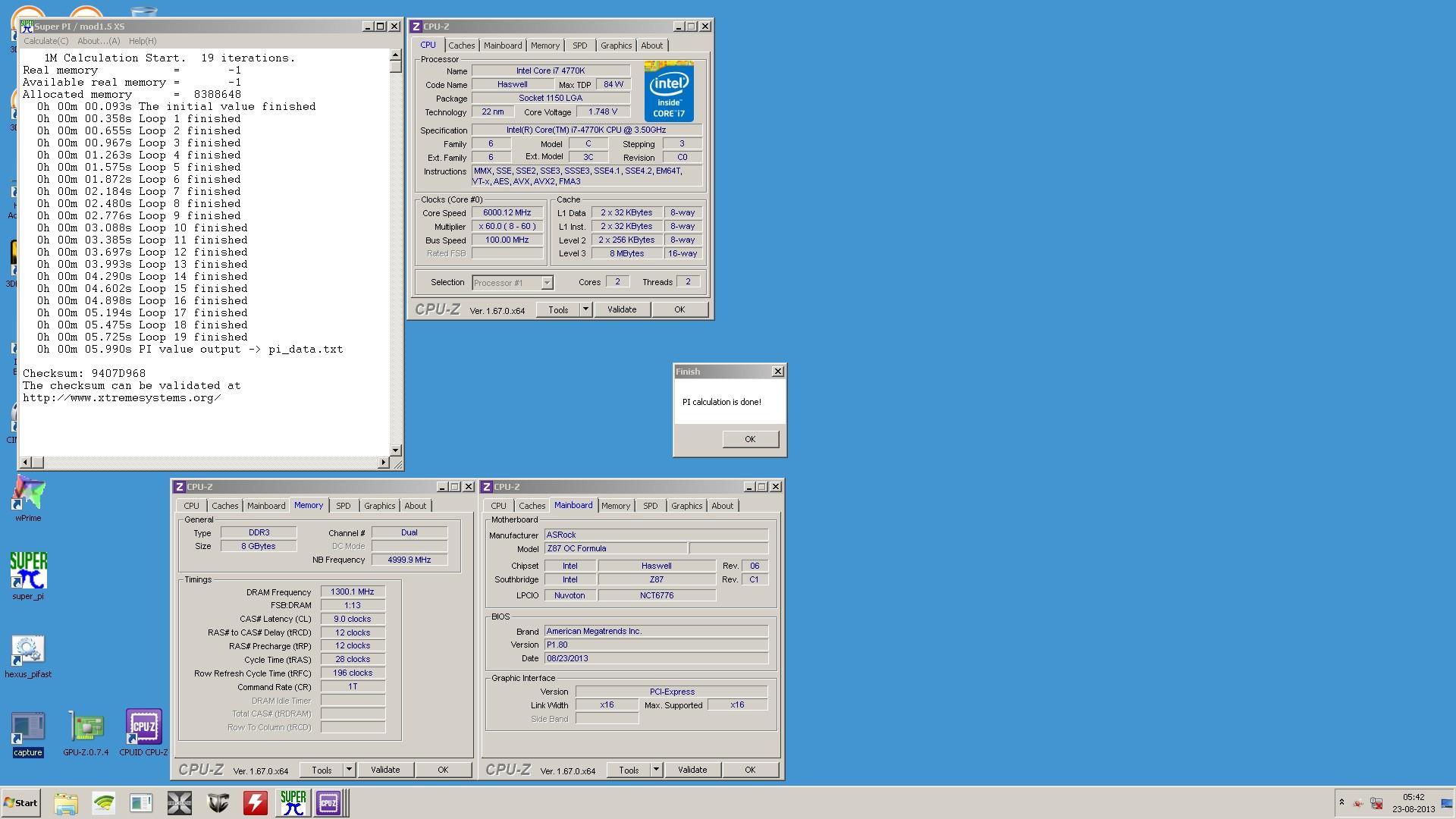Click Validate in Mainboard CPU-Z window
This screenshot has width=1456, height=819.
pyautogui.click(x=692, y=770)
